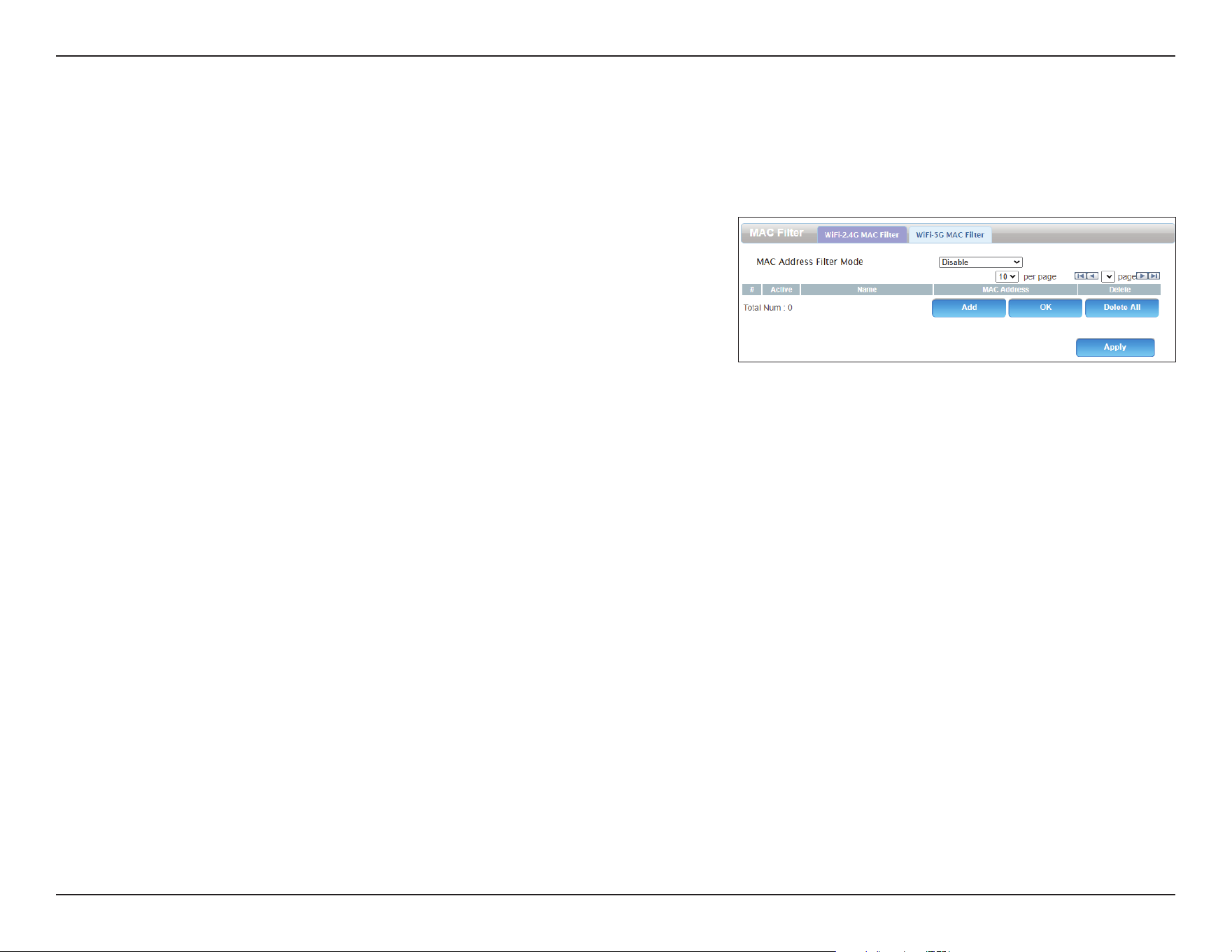This screenshot has width=1232, height=952.
Task: Switch to the WiFi-5G MAC Filter tab
Action: tap(950, 234)
